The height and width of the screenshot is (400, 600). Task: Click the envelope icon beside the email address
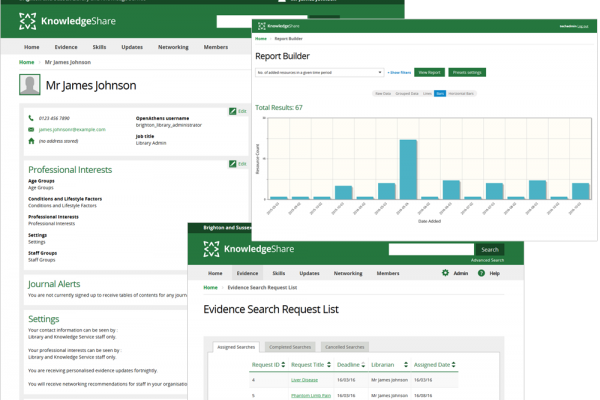coord(30,129)
